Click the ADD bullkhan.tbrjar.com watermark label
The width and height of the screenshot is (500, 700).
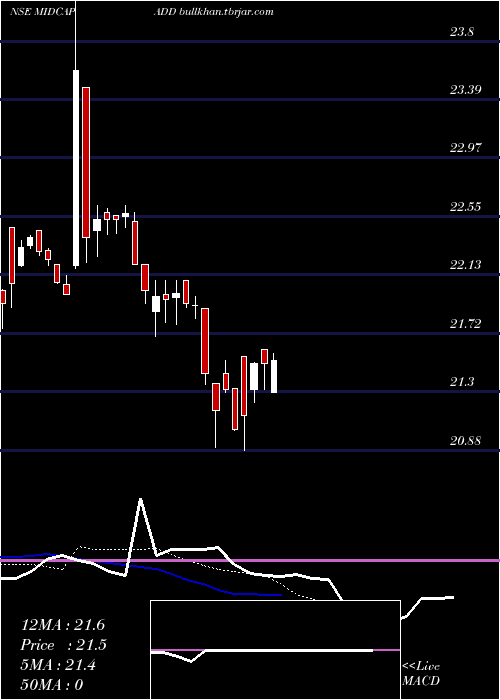click(x=213, y=12)
